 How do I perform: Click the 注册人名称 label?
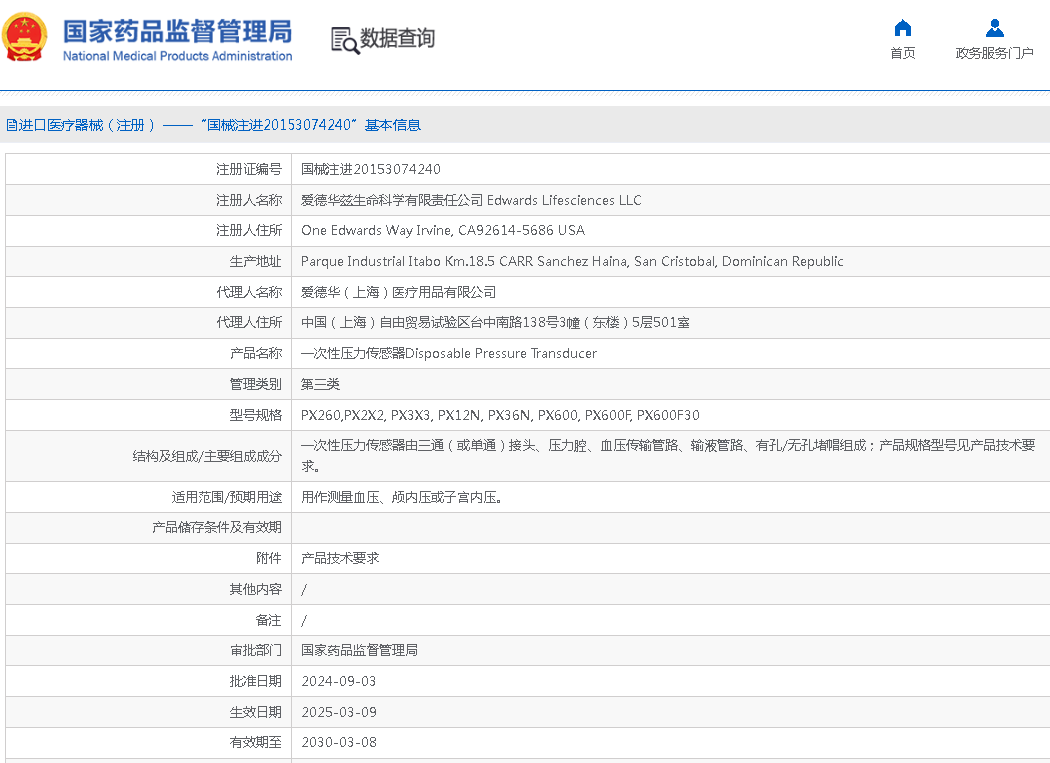point(249,200)
